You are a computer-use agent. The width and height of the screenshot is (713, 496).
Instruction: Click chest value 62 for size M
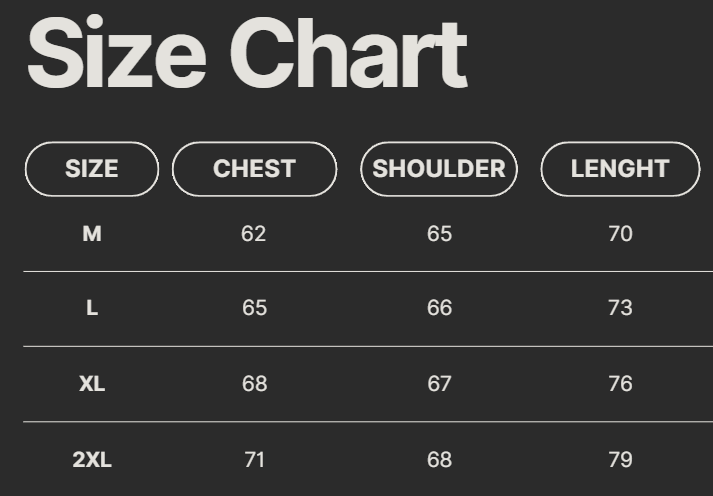(254, 234)
